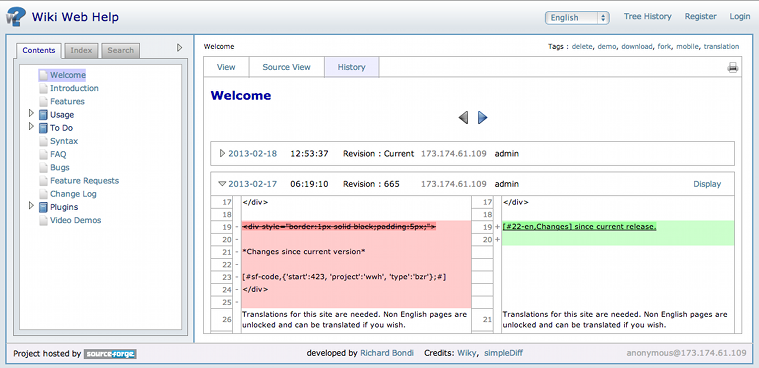Select Welcome in contents tree

pyautogui.click(x=68, y=75)
